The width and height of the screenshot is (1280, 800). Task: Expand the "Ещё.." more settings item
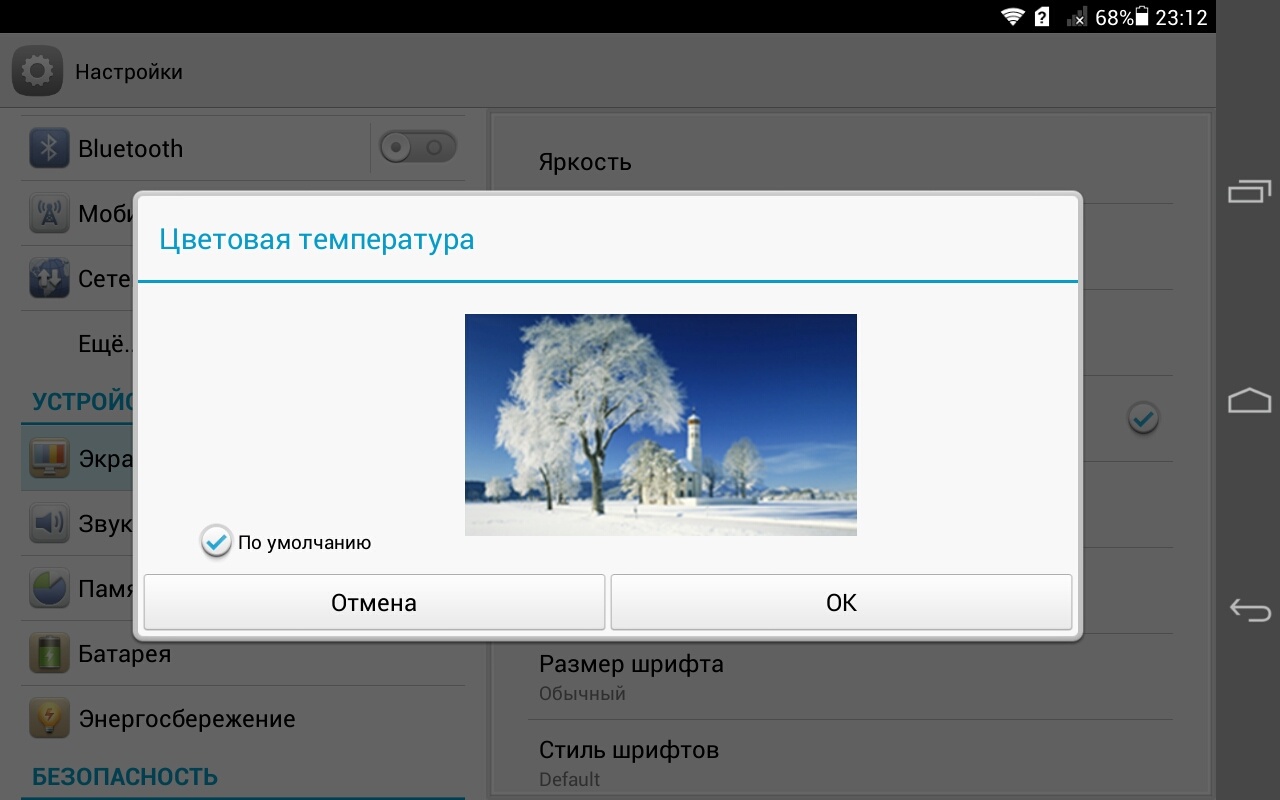pos(105,343)
